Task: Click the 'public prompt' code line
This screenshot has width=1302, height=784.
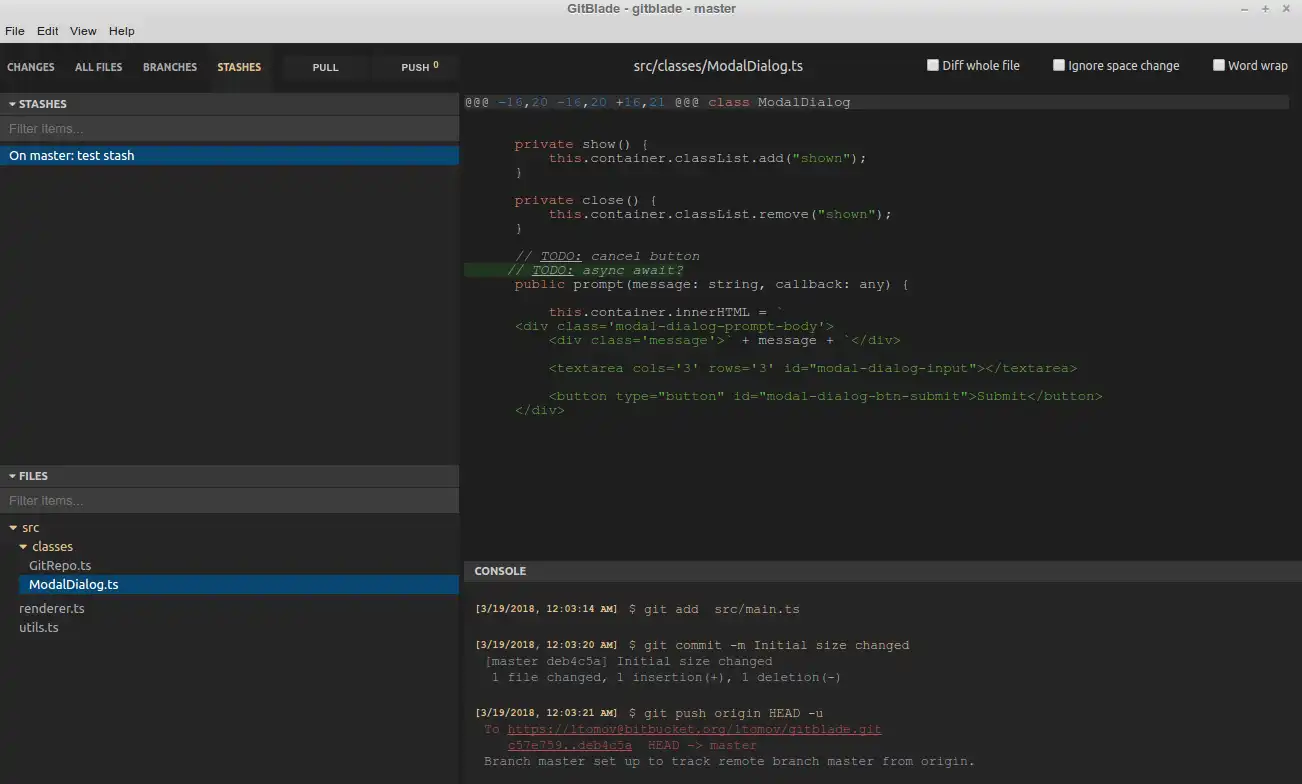Action: pos(711,284)
